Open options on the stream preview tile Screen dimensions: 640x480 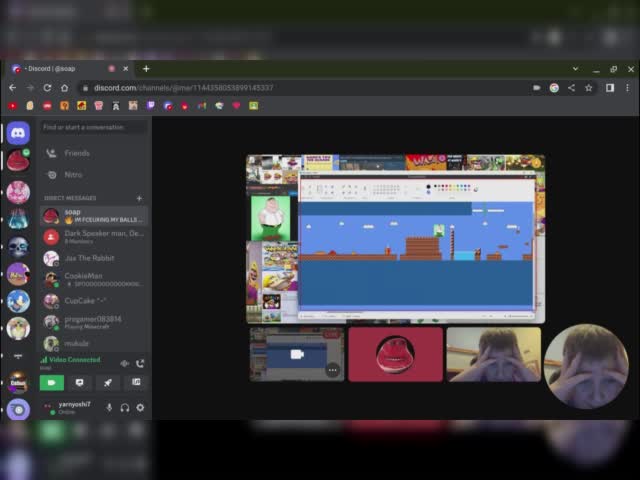[x=333, y=370]
